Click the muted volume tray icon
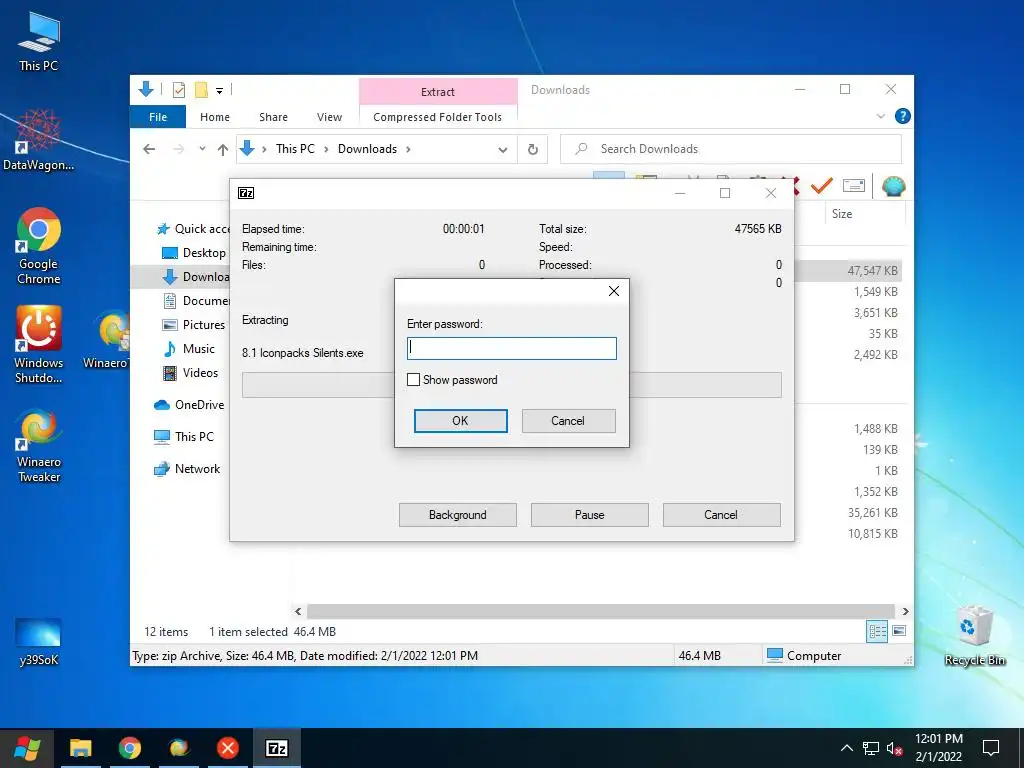 point(895,749)
